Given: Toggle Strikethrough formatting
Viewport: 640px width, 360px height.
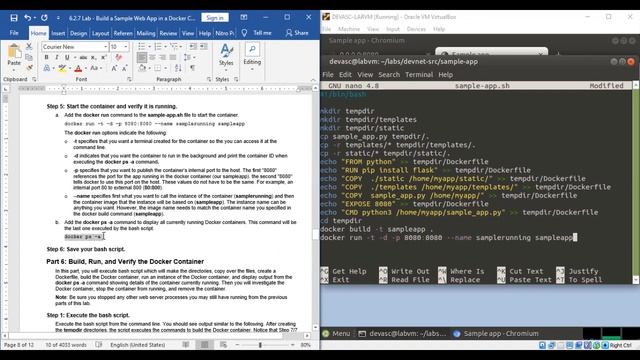Looking at the screenshot, I should (x=83, y=58).
